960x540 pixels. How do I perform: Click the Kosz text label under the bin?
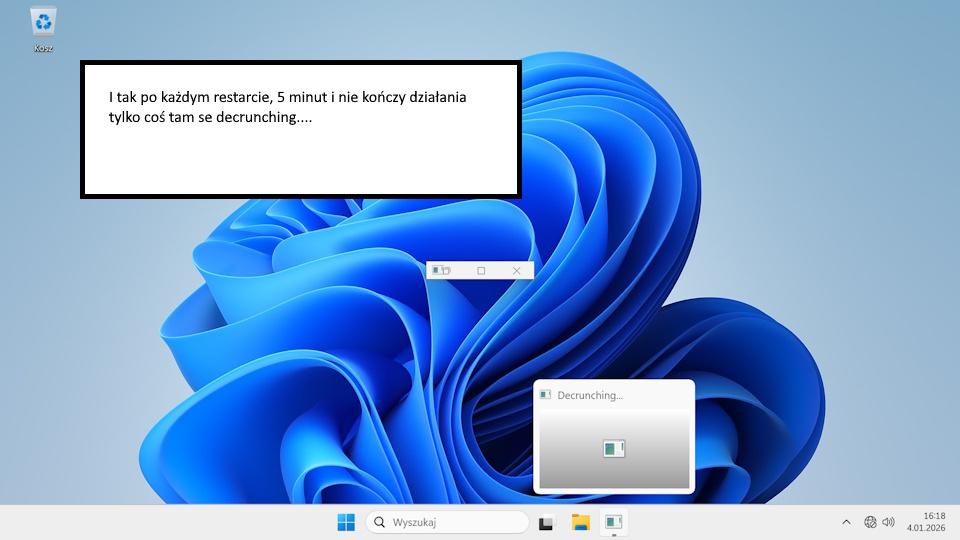(43, 48)
